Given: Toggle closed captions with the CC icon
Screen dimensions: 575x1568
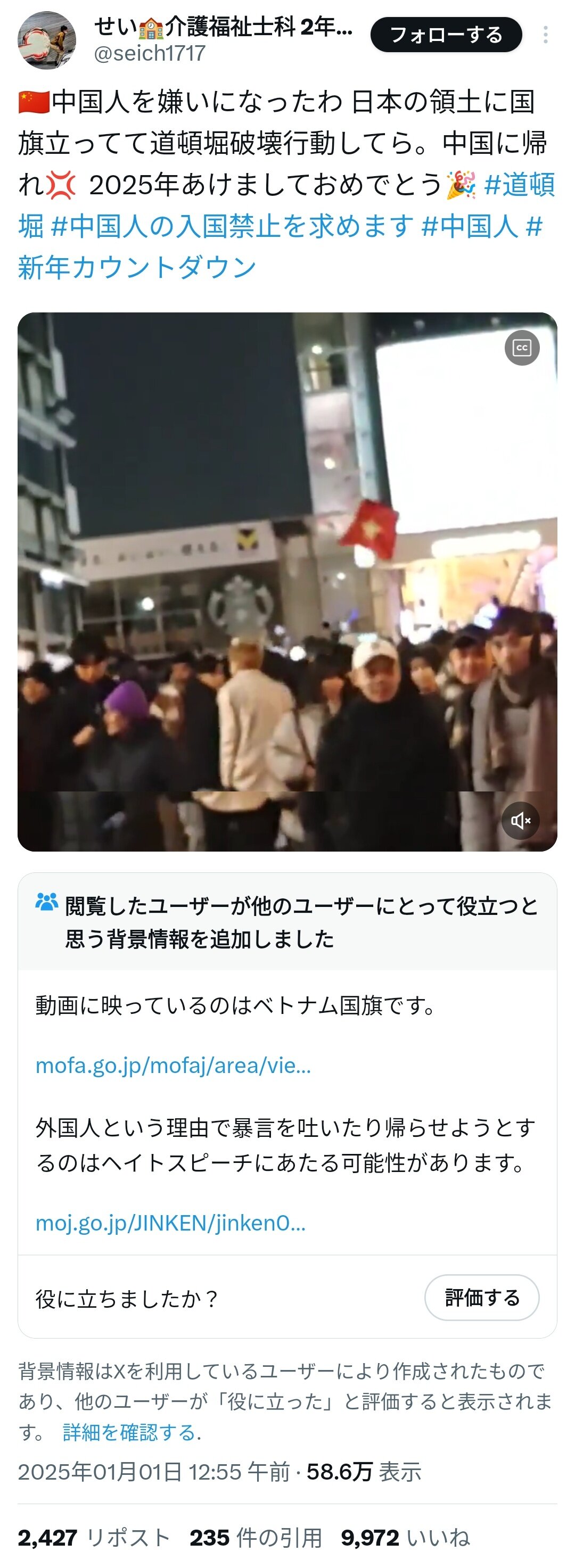Looking at the screenshot, I should [x=522, y=348].
